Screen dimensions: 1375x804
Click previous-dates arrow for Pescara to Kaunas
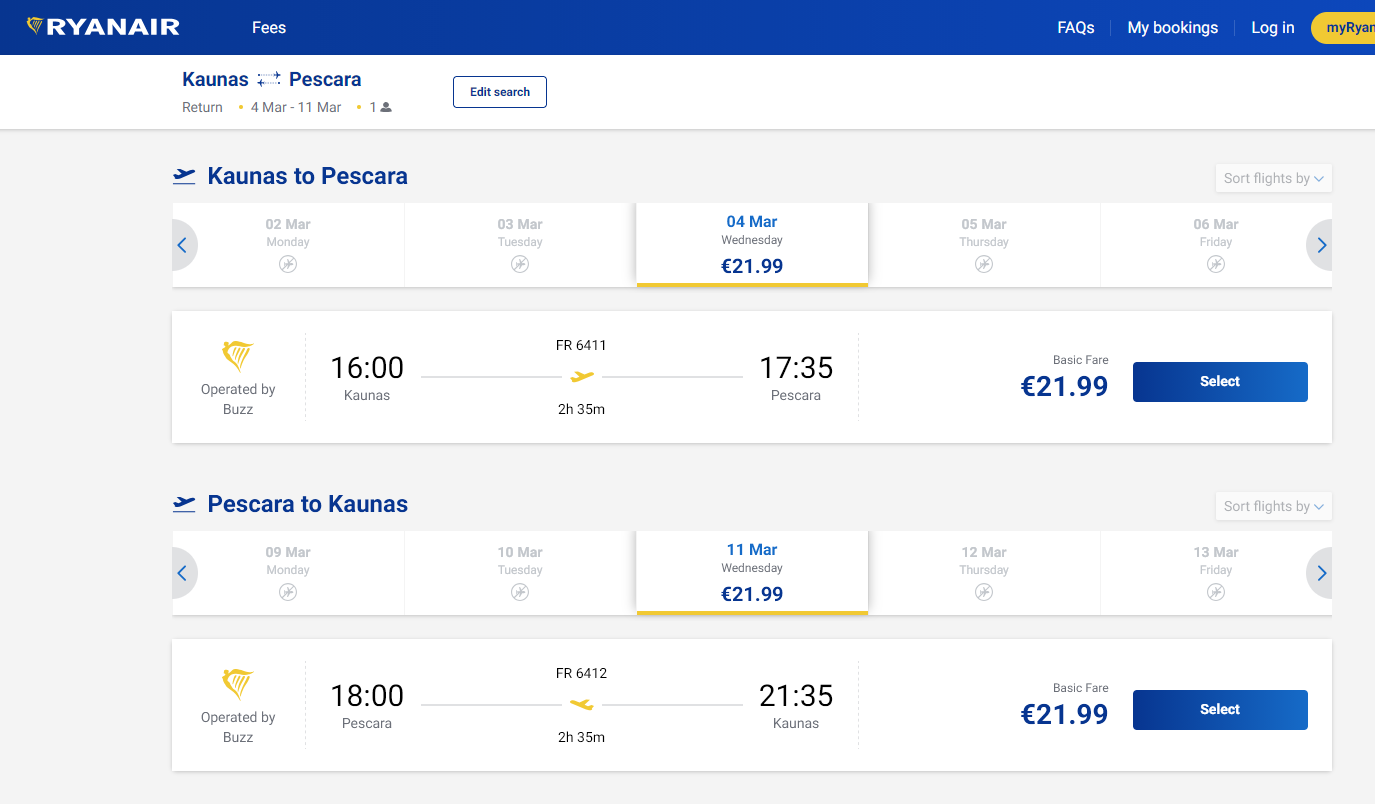pyautogui.click(x=183, y=573)
